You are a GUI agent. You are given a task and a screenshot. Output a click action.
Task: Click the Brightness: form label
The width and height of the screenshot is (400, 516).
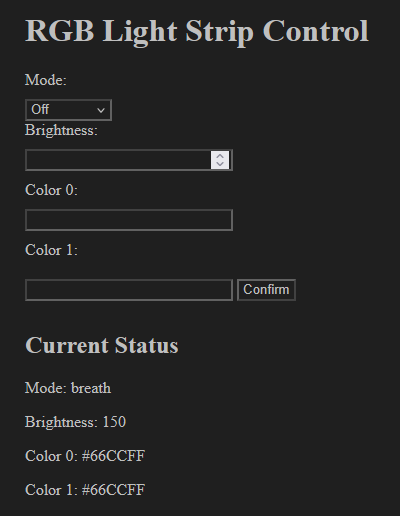tap(61, 130)
